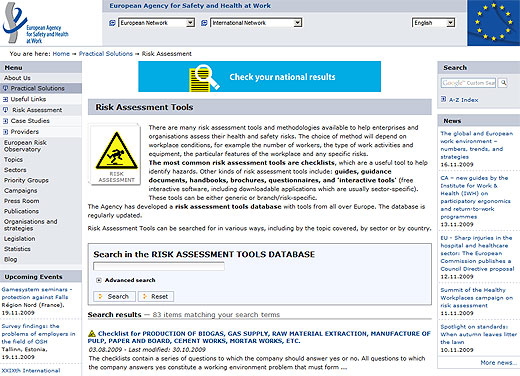Click the Providers menu icon
The image size is (520, 376).
coord(5,132)
